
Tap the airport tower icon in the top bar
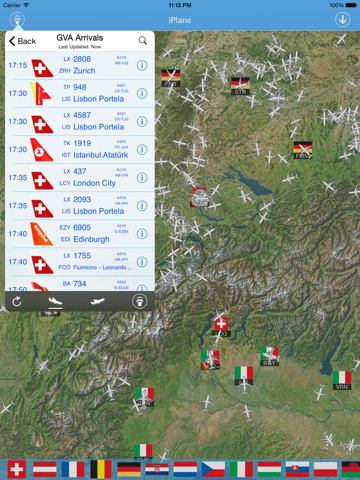[x=17, y=19]
